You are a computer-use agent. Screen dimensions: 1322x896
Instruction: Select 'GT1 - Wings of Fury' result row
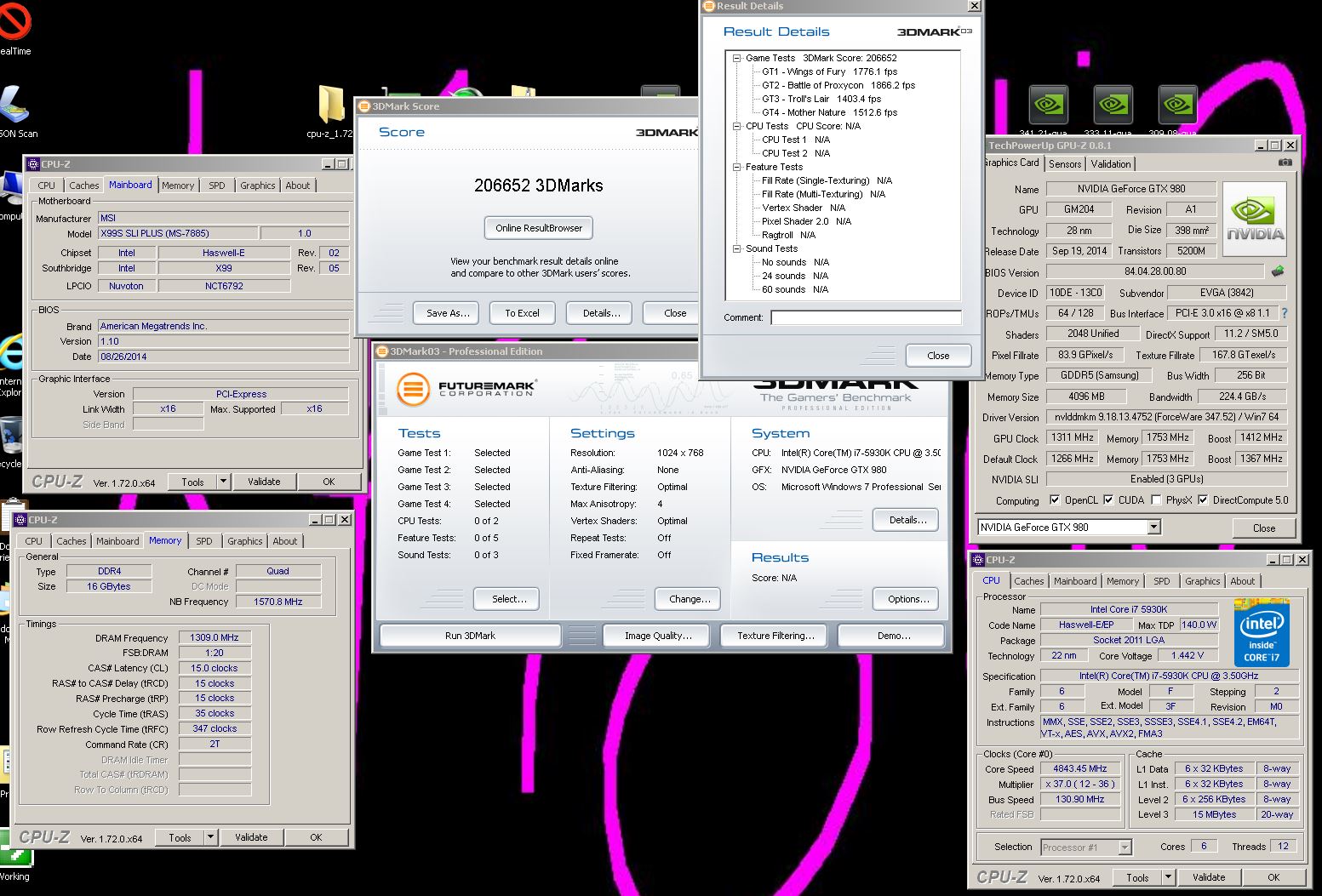829,71
